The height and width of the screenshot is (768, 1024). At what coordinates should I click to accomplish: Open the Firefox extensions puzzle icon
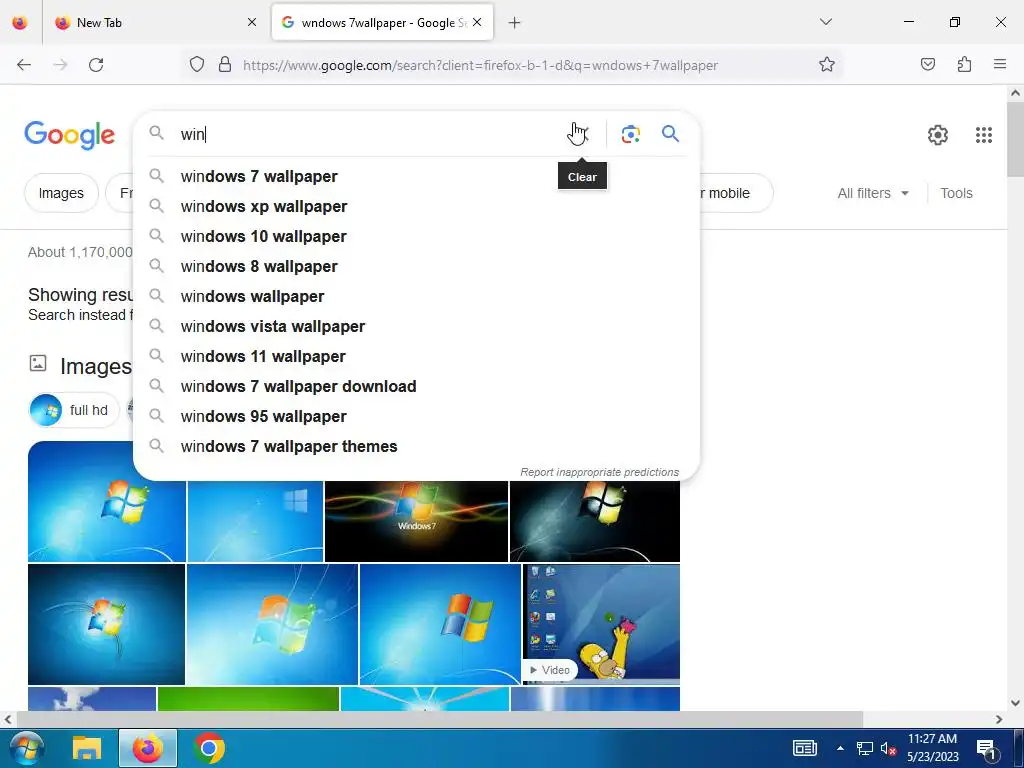(964, 64)
